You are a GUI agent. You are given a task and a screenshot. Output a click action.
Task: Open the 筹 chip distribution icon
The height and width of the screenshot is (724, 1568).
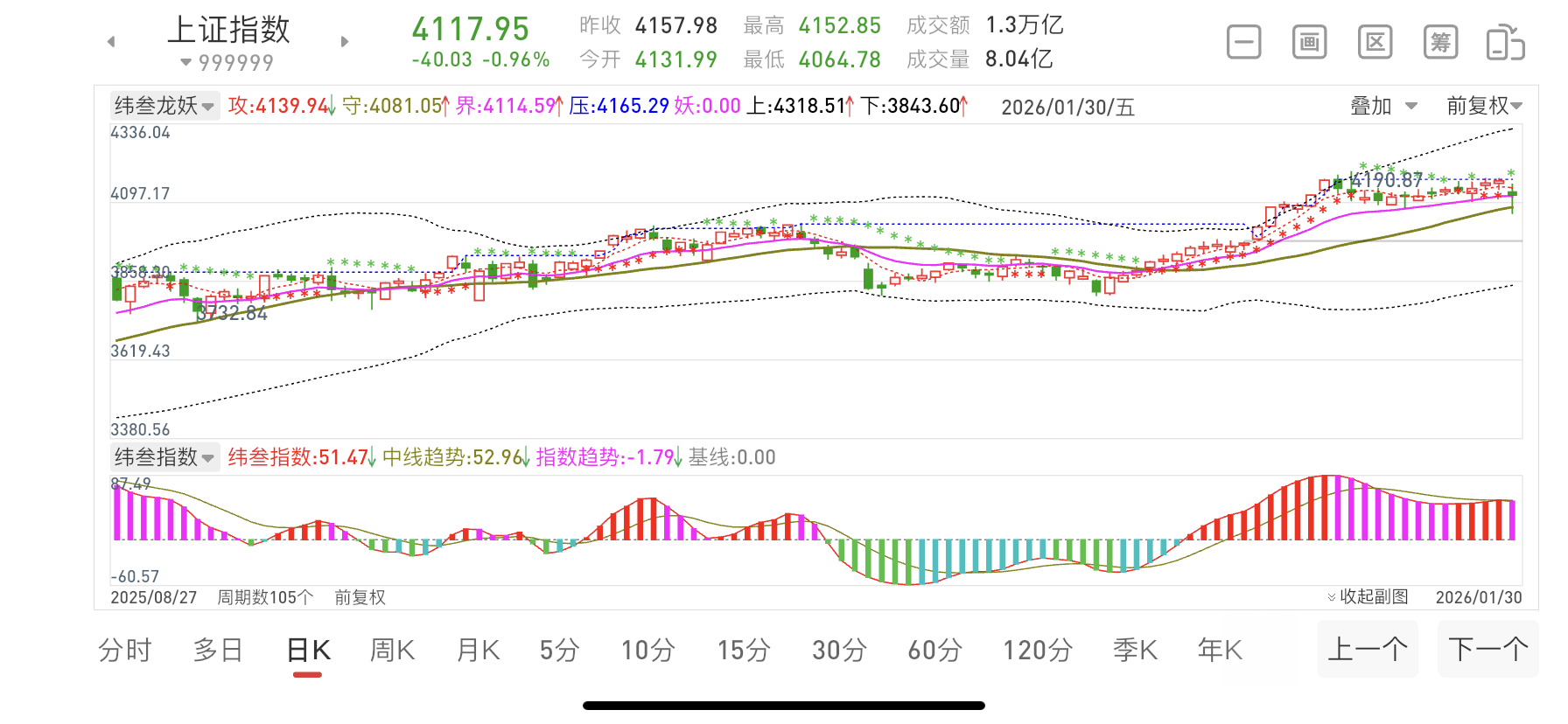[1440, 42]
